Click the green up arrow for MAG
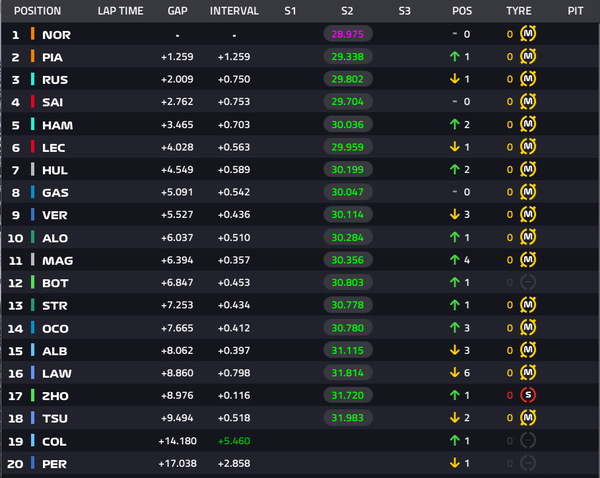The width and height of the screenshot is (600, 478). [455, 260]
